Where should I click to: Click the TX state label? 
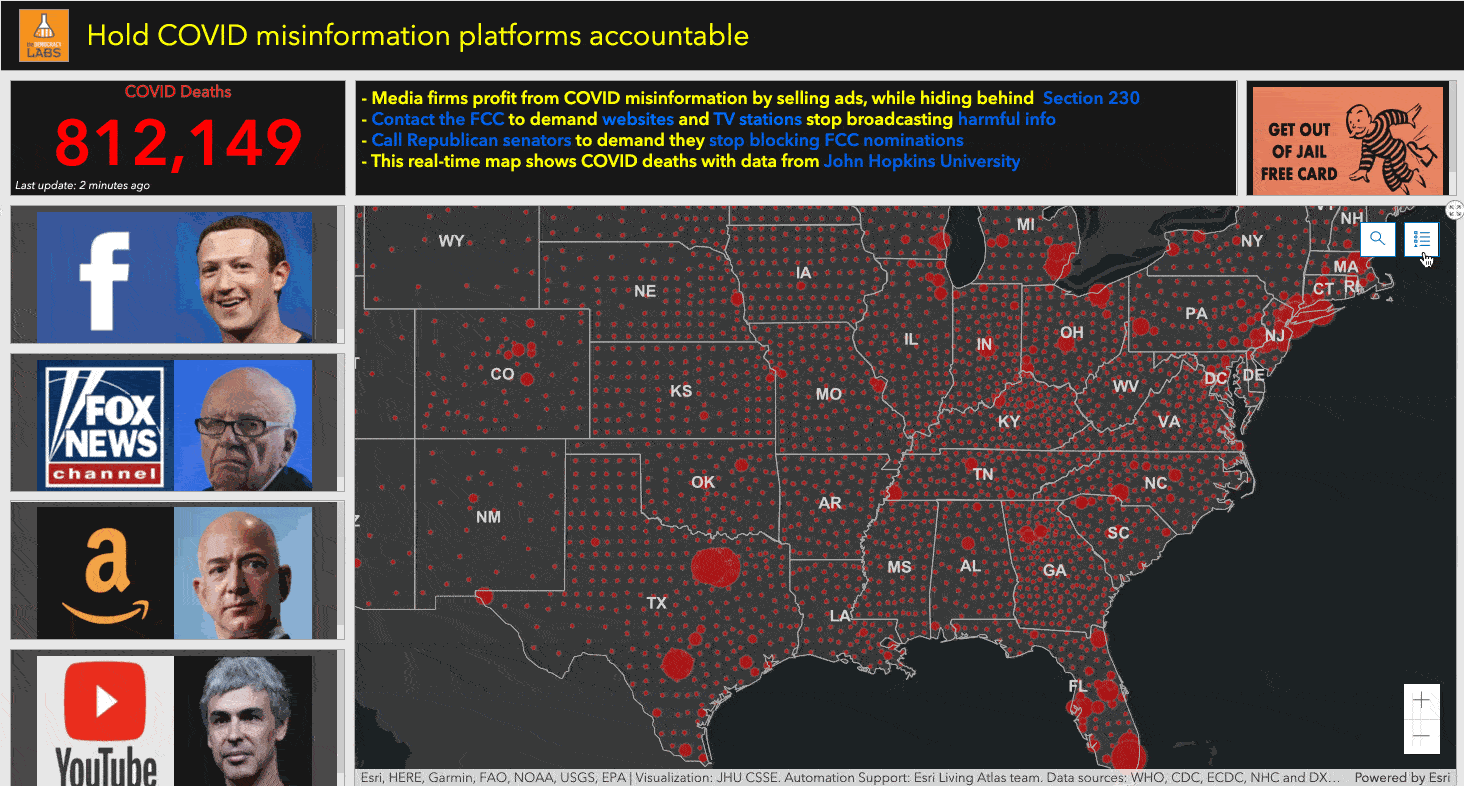click(656, 603)
